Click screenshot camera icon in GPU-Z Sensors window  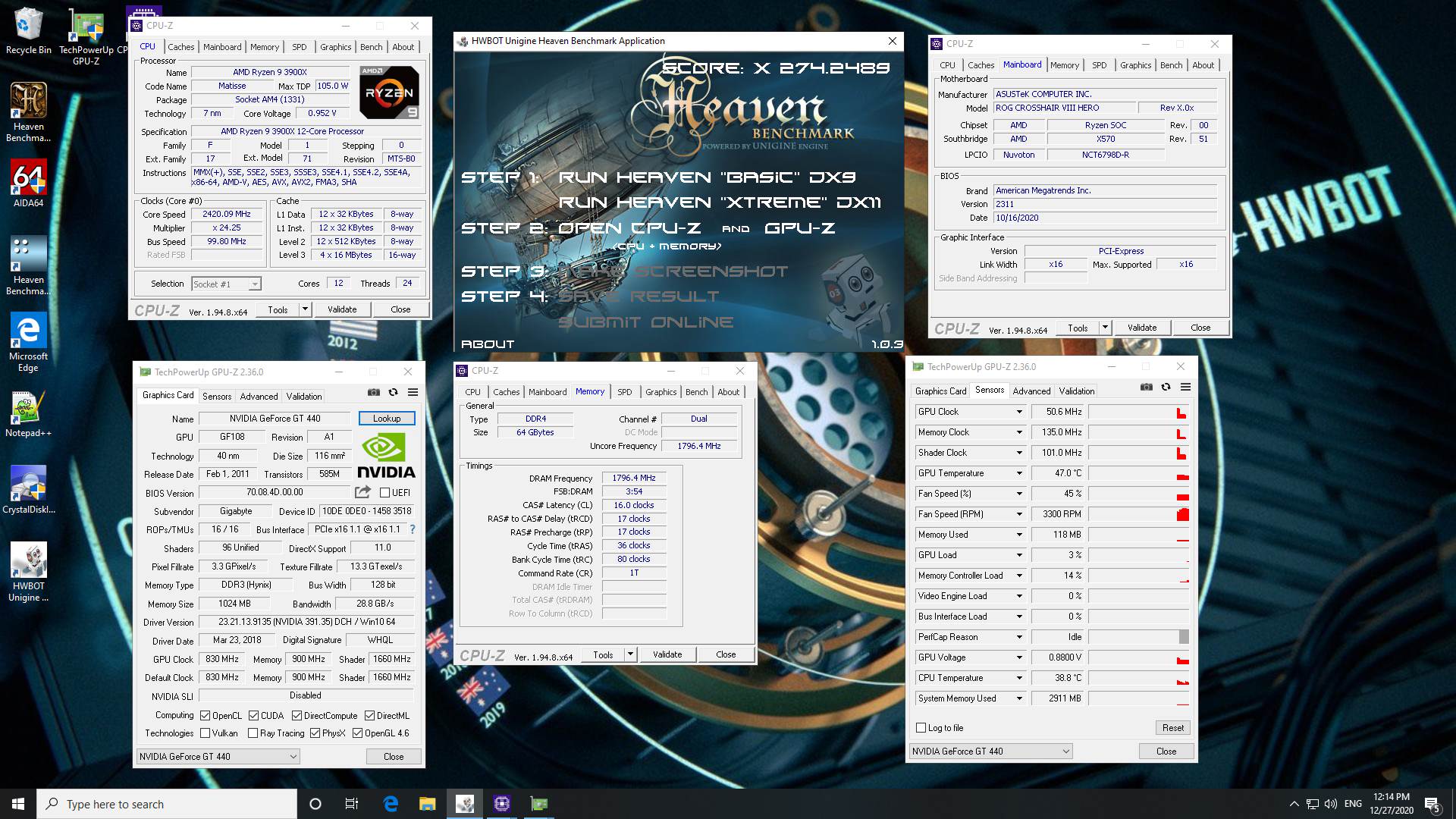click(1146, 387)
